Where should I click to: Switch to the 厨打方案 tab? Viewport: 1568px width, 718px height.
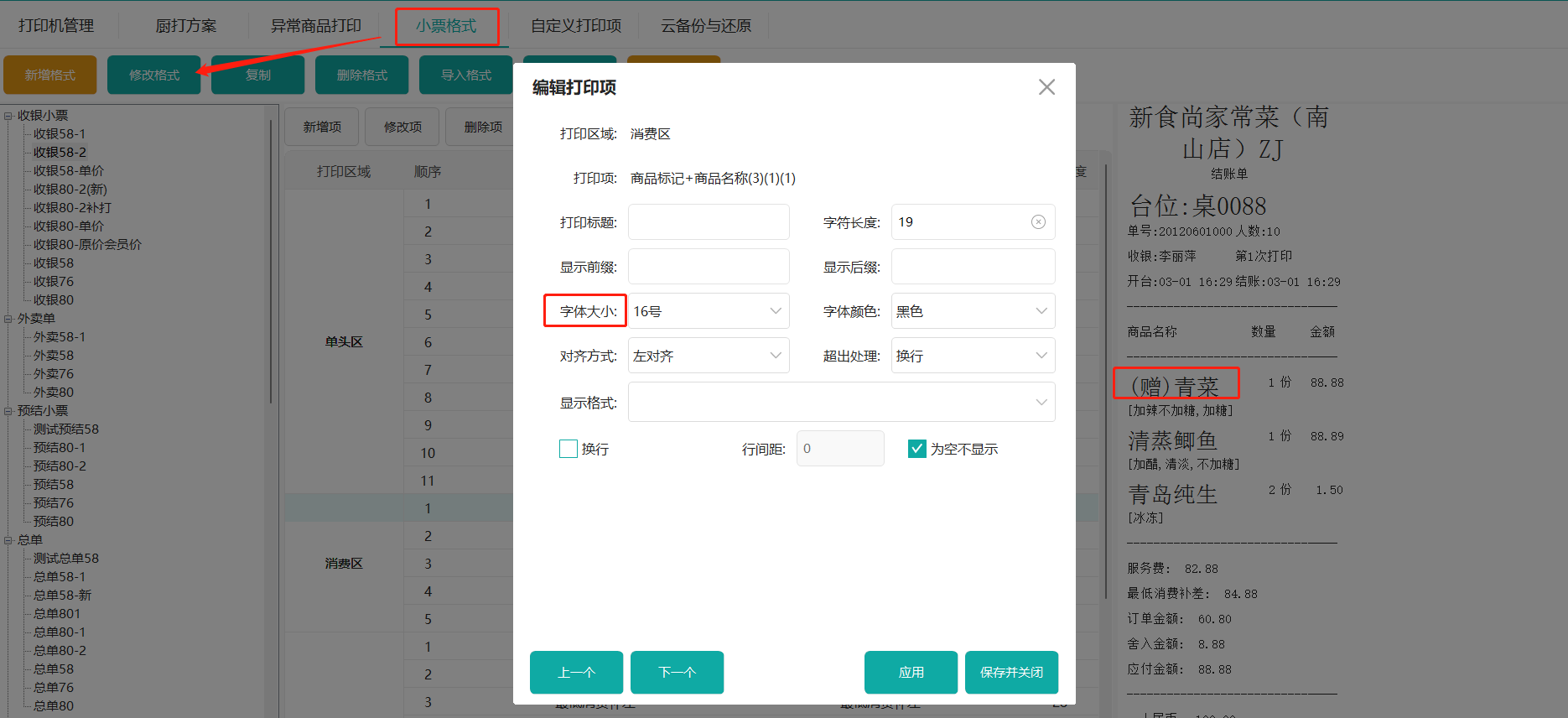(186, 26)
